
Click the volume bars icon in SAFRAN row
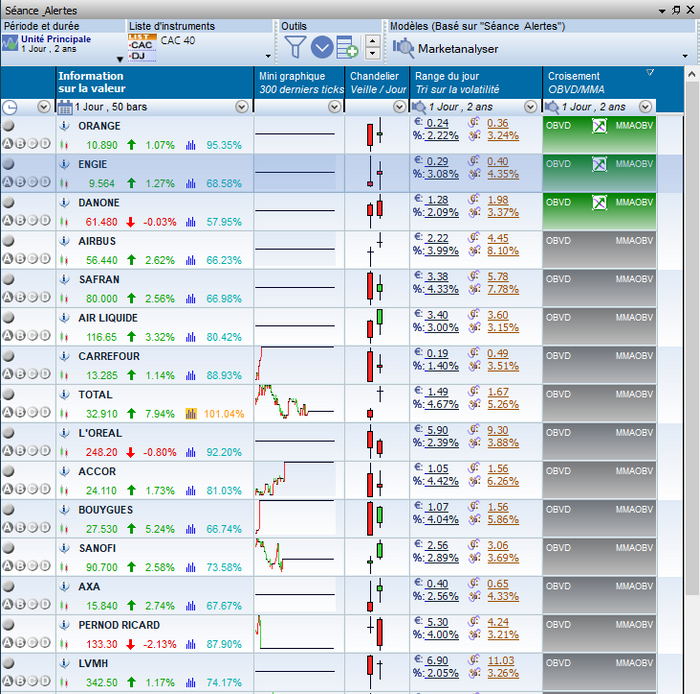click(x=191, y=299)
